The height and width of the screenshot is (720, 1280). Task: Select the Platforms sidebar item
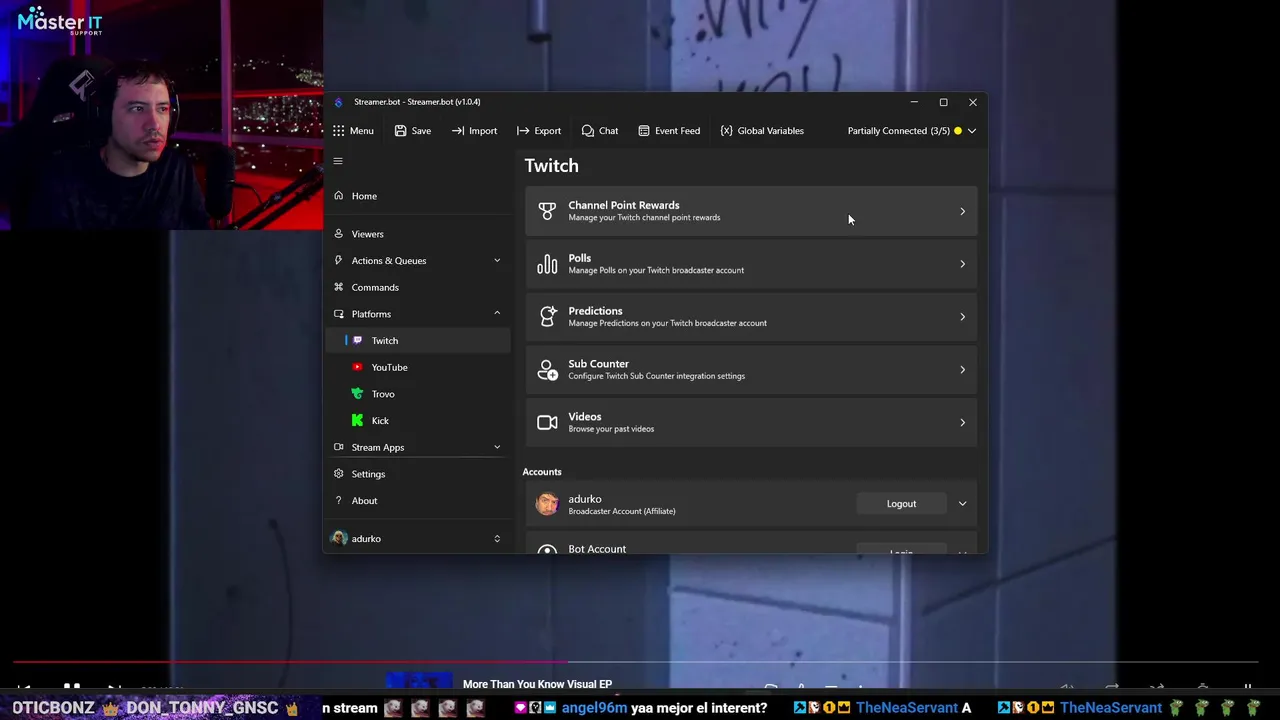[418, 314]
